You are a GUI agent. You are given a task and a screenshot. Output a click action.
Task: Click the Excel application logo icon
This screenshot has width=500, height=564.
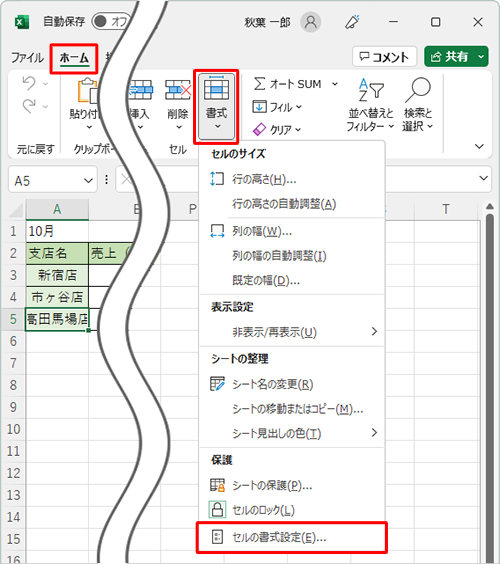[x=22, y=22]
